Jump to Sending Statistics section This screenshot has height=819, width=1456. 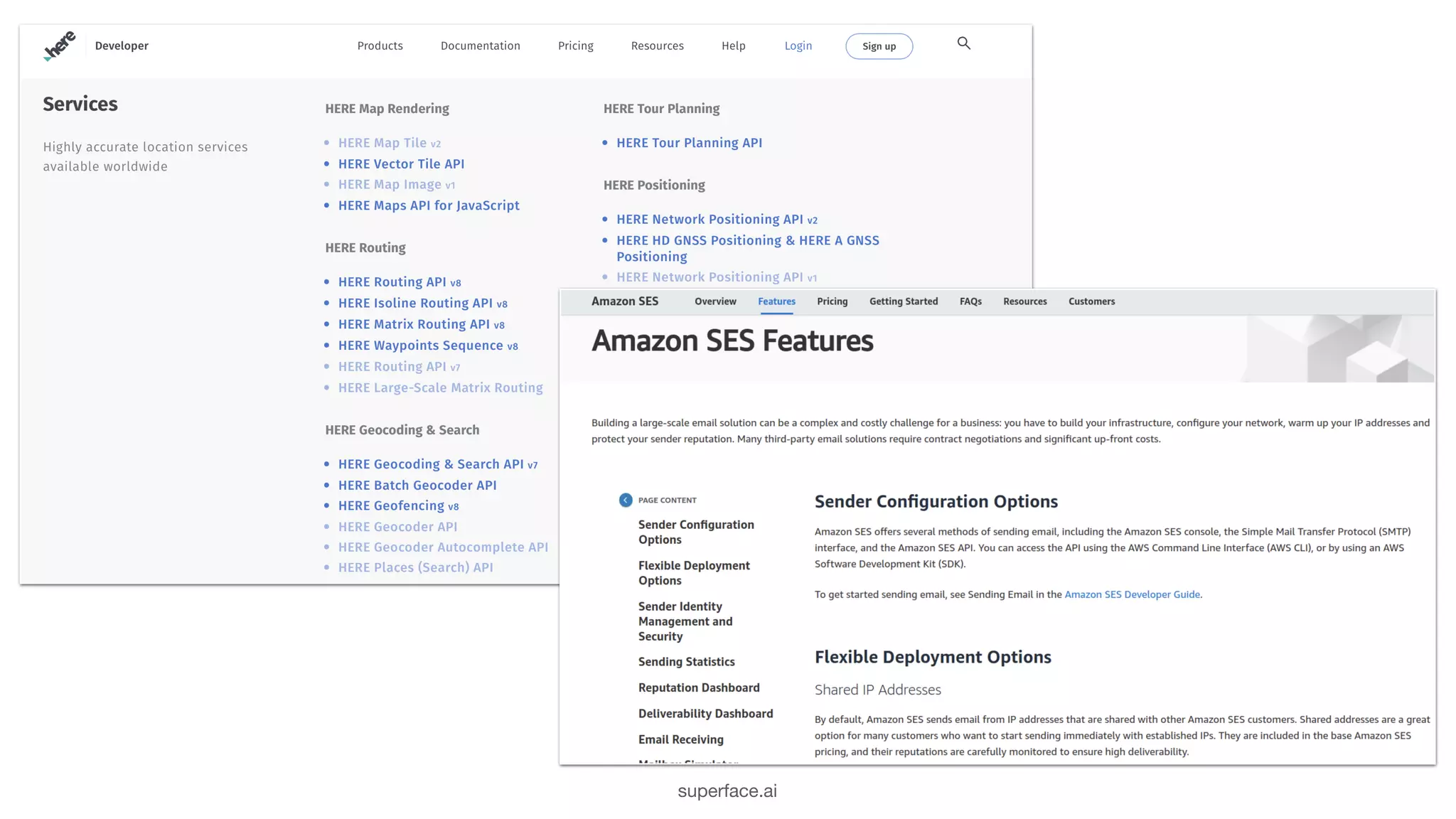point(686,662)
